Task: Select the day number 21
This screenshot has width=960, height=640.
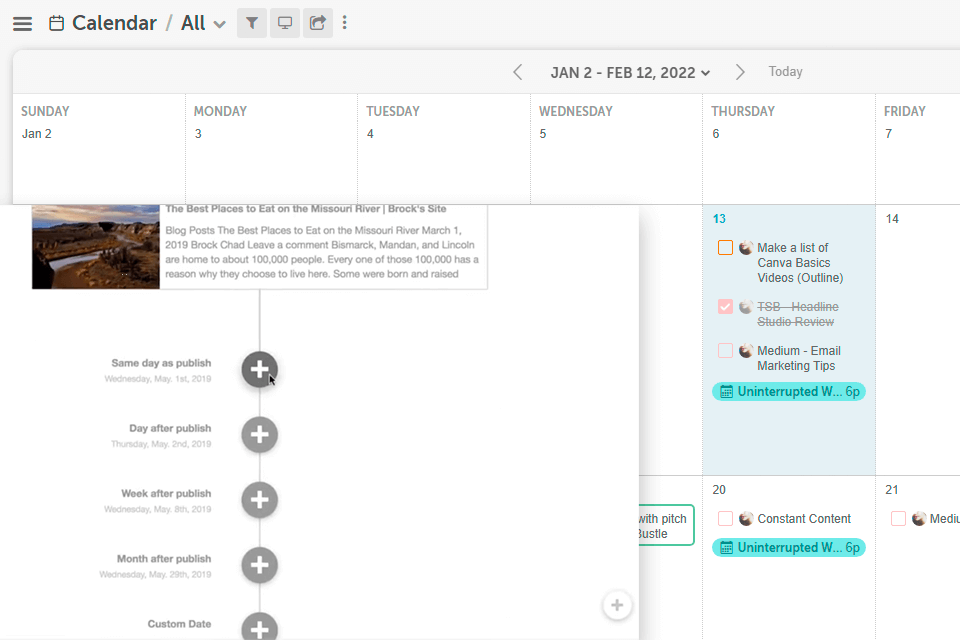Action: click(x=891, y=490)
